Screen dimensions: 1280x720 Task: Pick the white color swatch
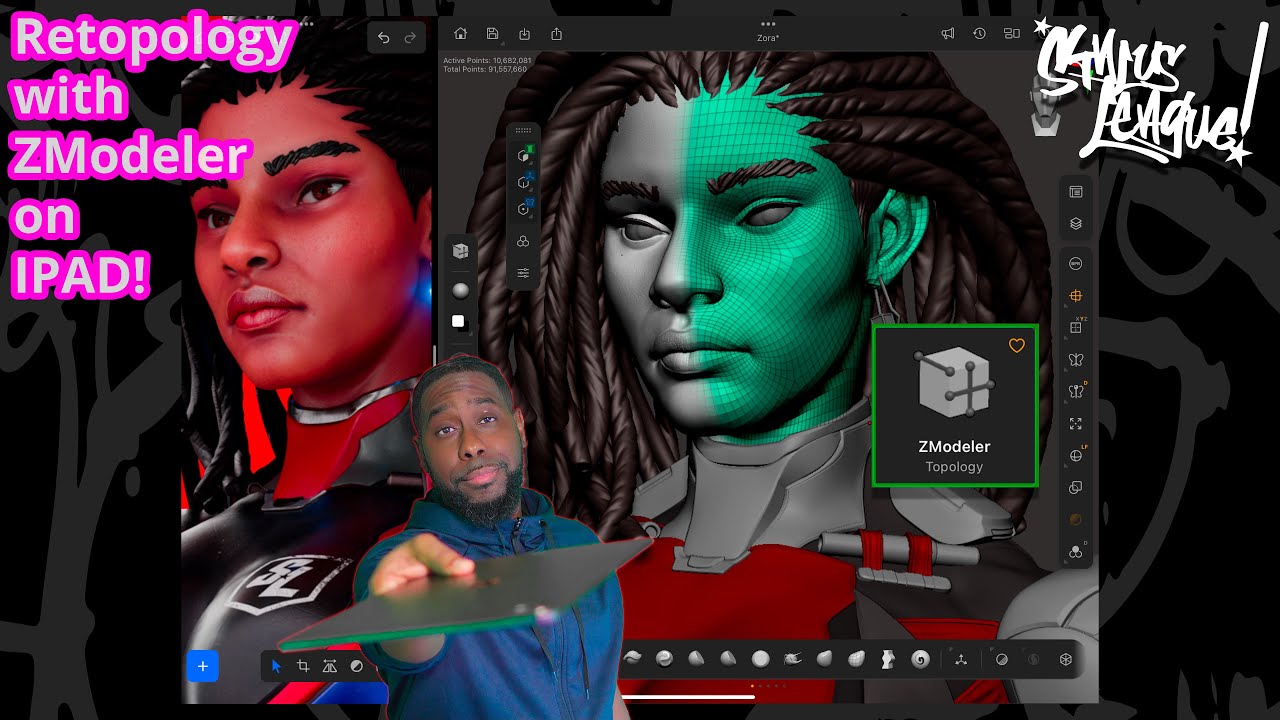click(458, 321)
